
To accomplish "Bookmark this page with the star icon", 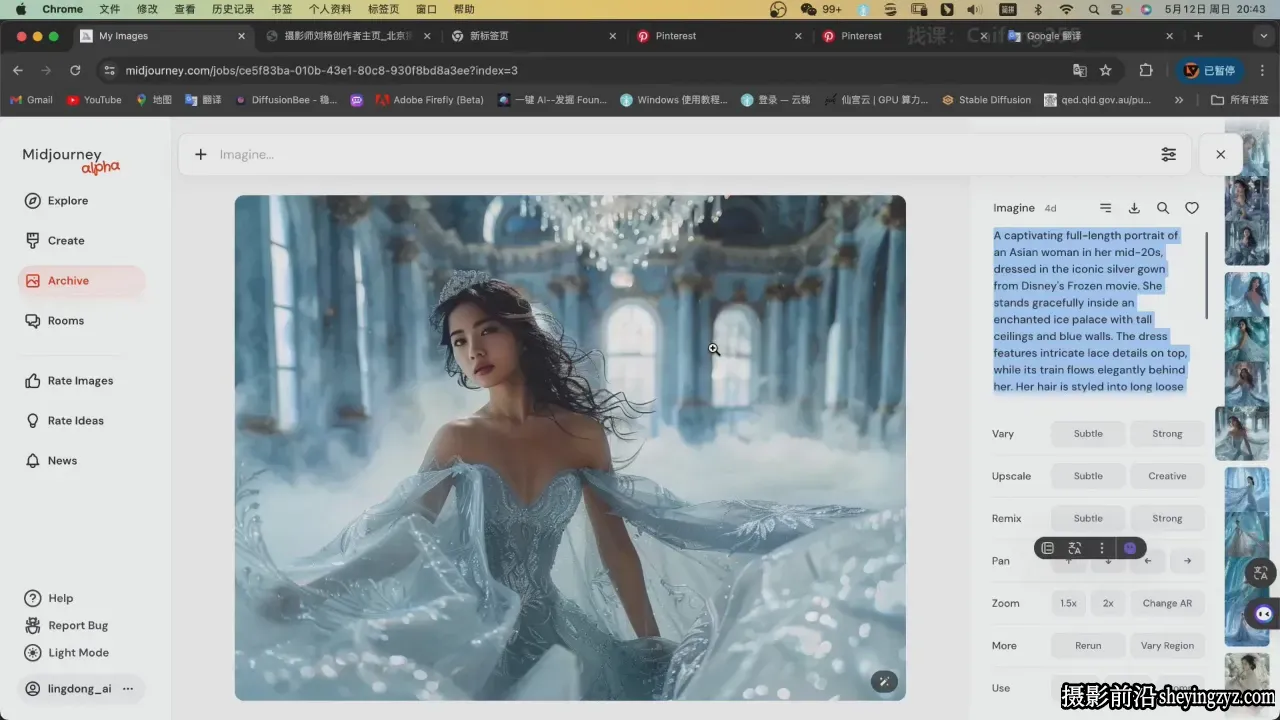I will 1106,70.
